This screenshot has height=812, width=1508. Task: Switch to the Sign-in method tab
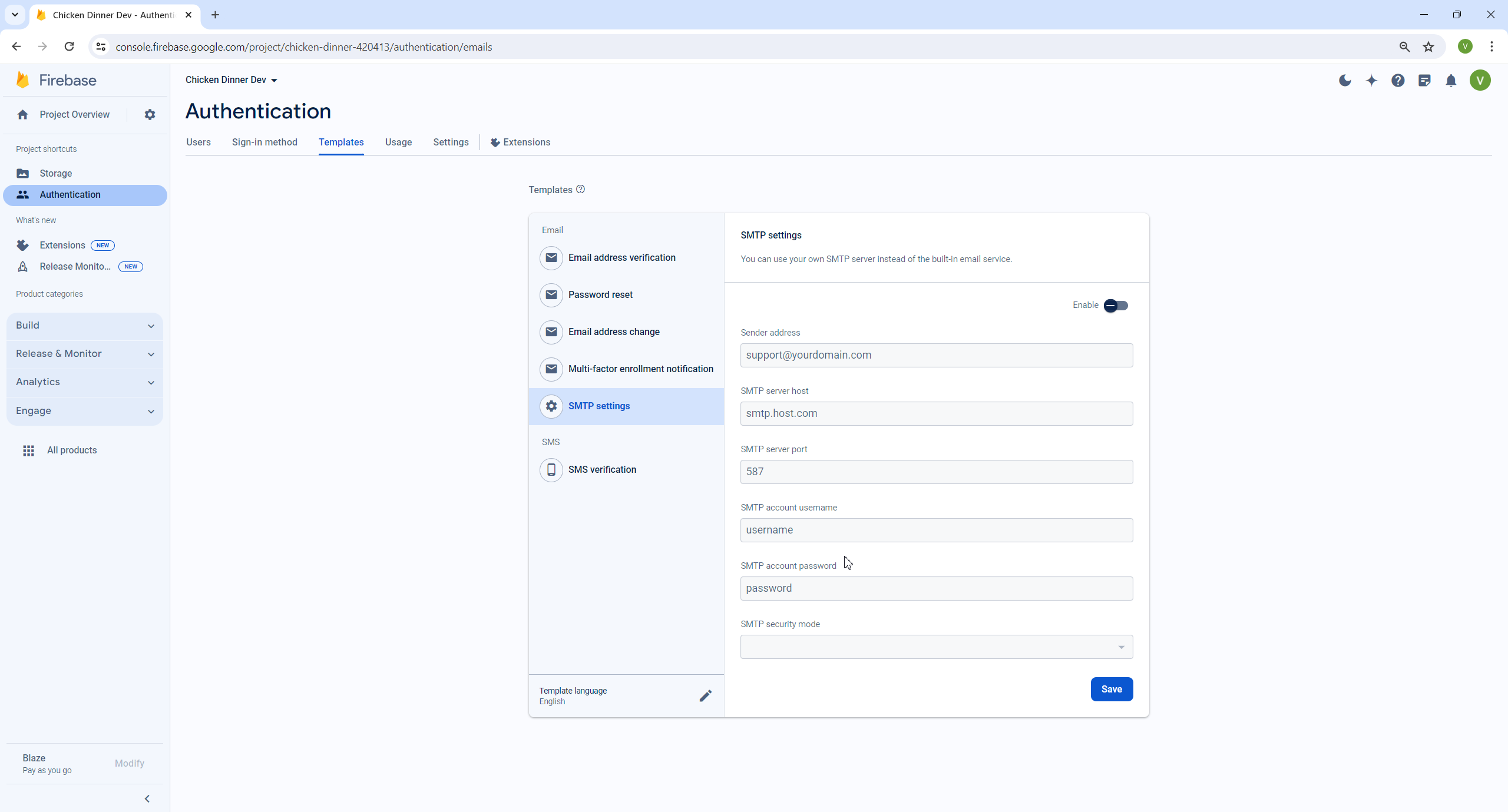click(x=264, y=142)
